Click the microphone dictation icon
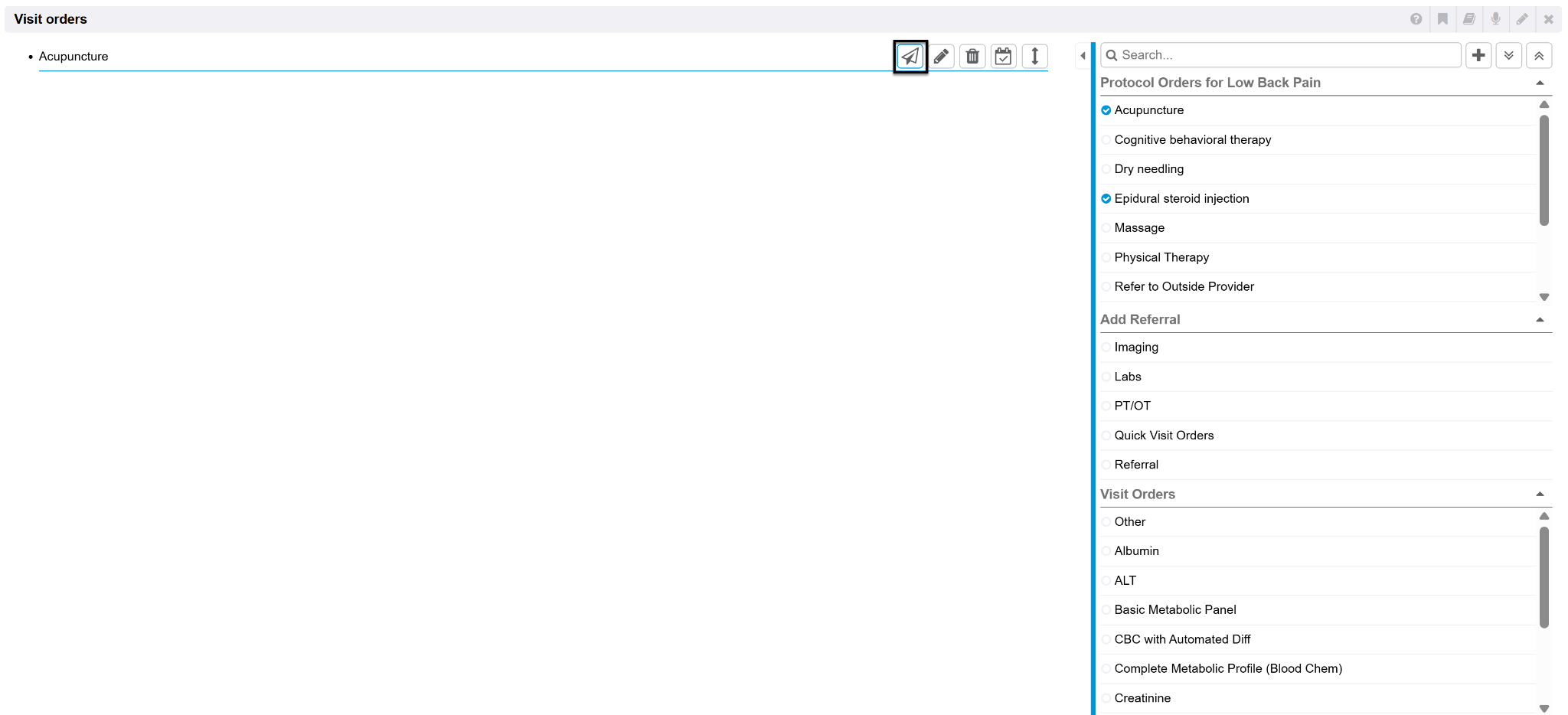This screenshot has height=715, width=1568. [1495, 19]
